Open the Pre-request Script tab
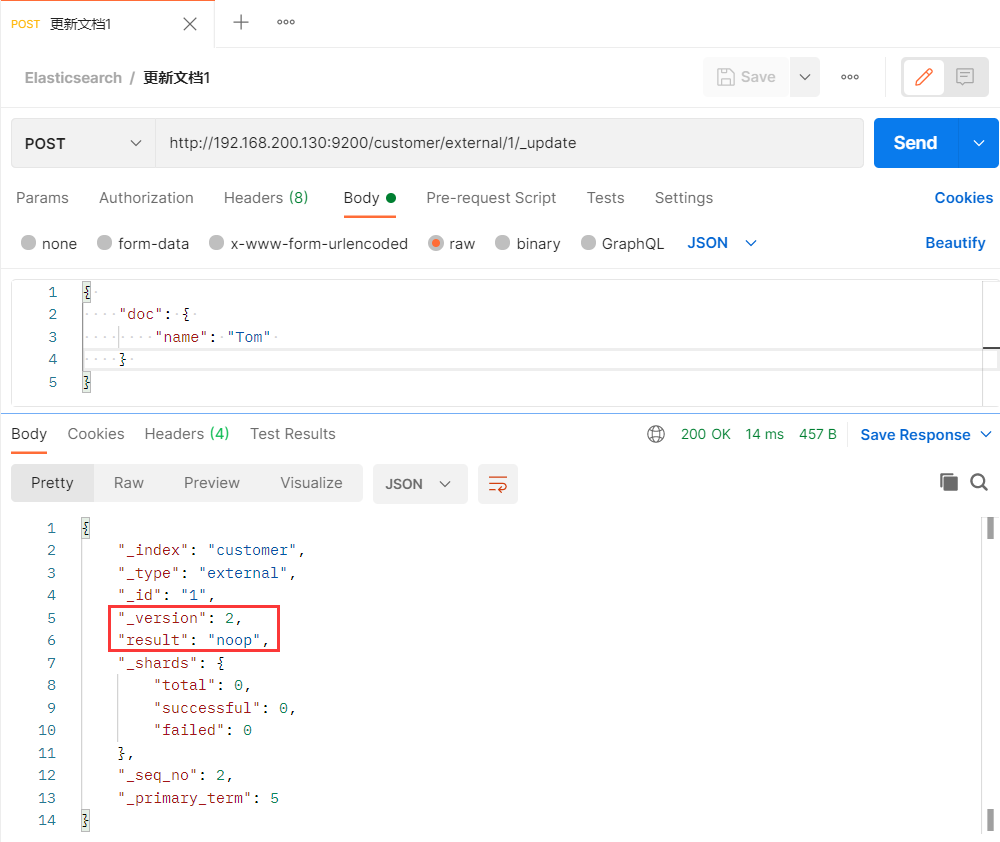The width and height of the screenshot is (1000, 842). (x=491, y=198)
